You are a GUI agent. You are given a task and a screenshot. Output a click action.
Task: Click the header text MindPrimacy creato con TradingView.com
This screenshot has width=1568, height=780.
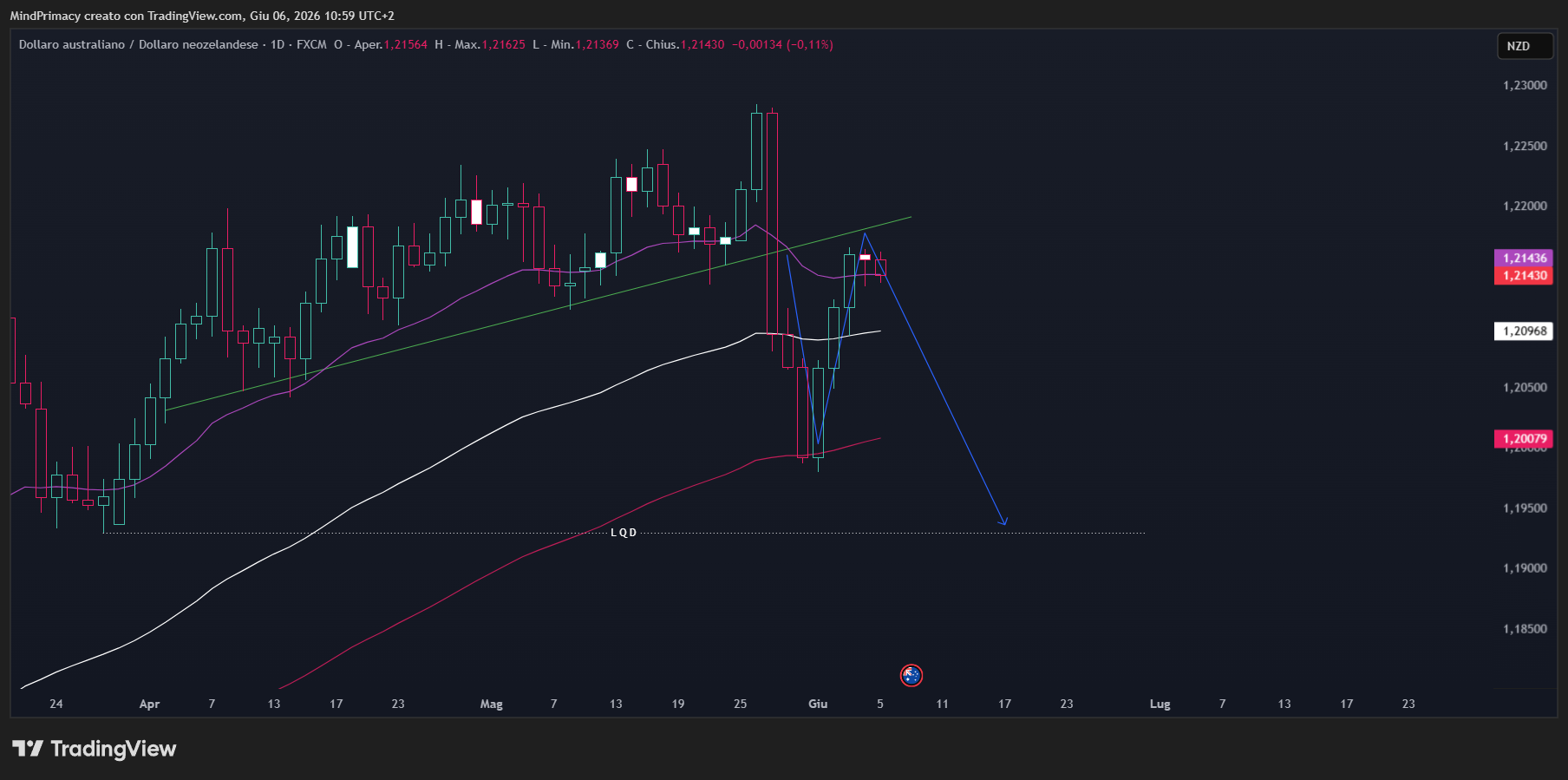pyautogui.click(x=127, y=16)
